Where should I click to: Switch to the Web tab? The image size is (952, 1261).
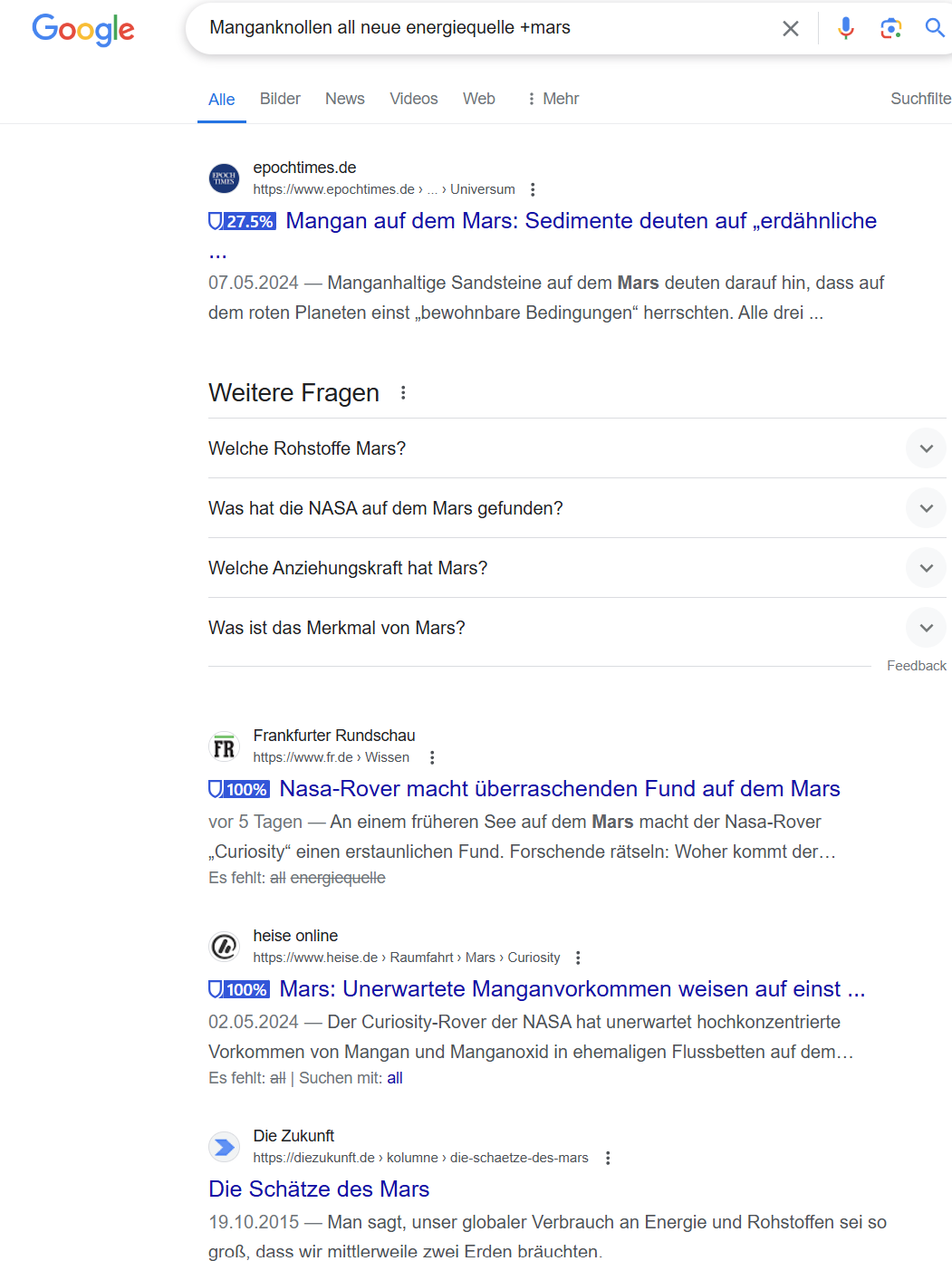(x=479, y=99)
